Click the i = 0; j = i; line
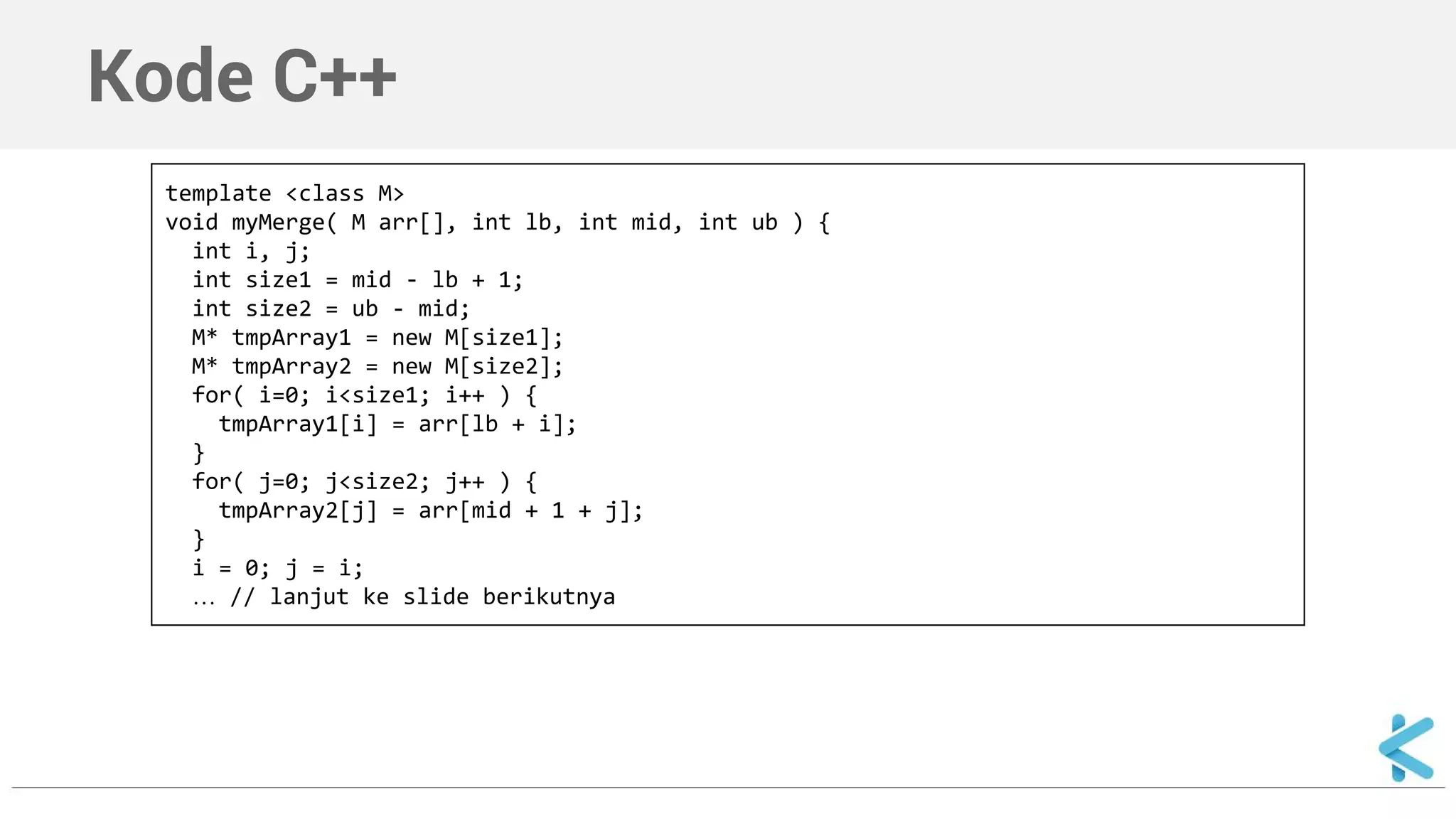 pos(278,568)
